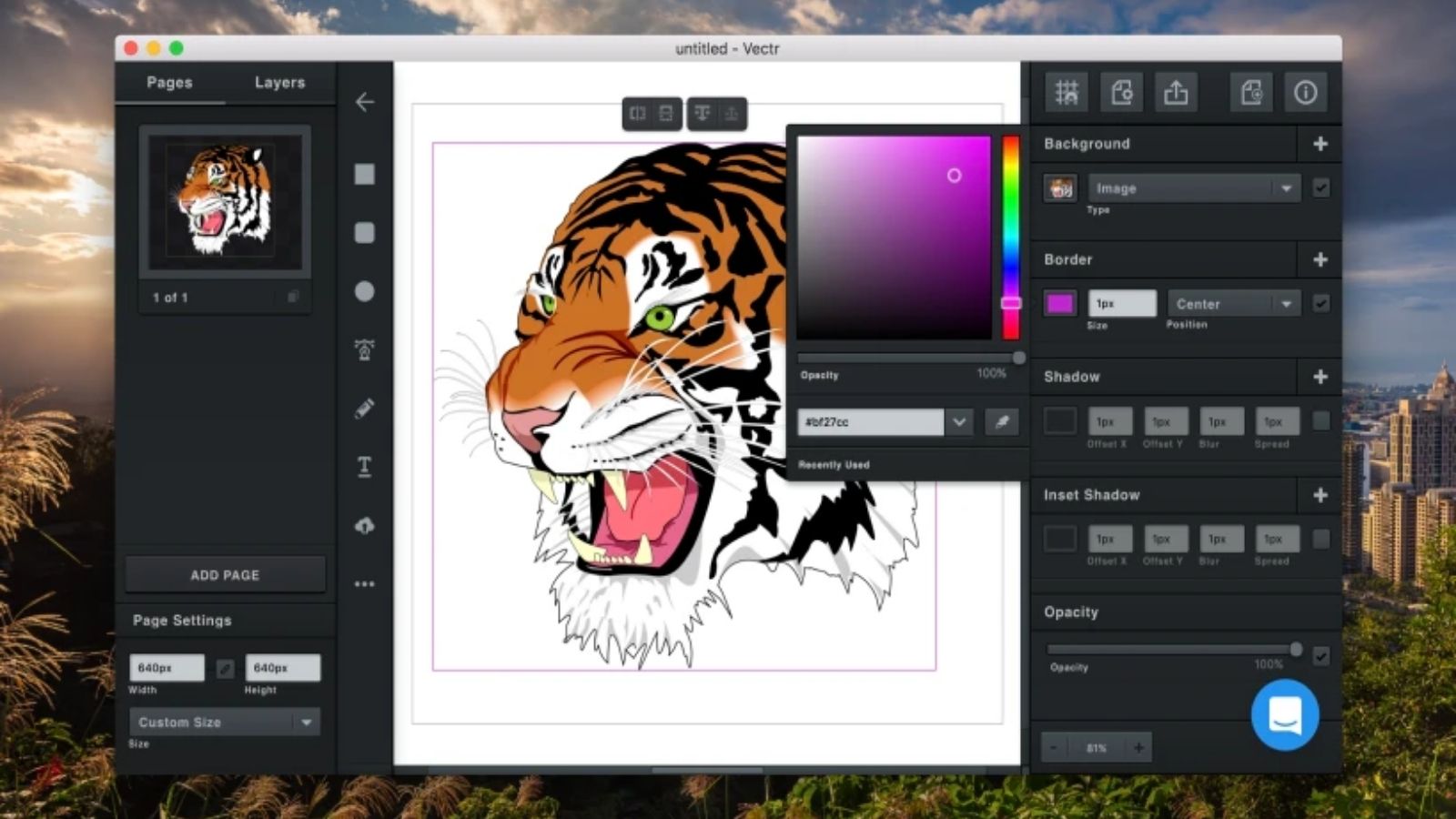The height and width of the screenshot is (819, 1456).
Task: Disable the Border checkbox
Action: (x=1320, y=303)
